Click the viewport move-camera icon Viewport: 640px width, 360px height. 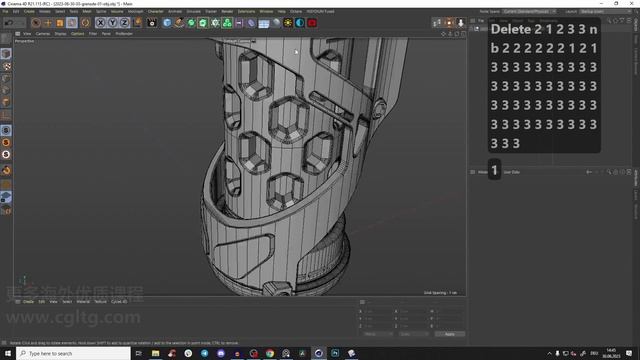pyautogui.click(x=443, y=34)
